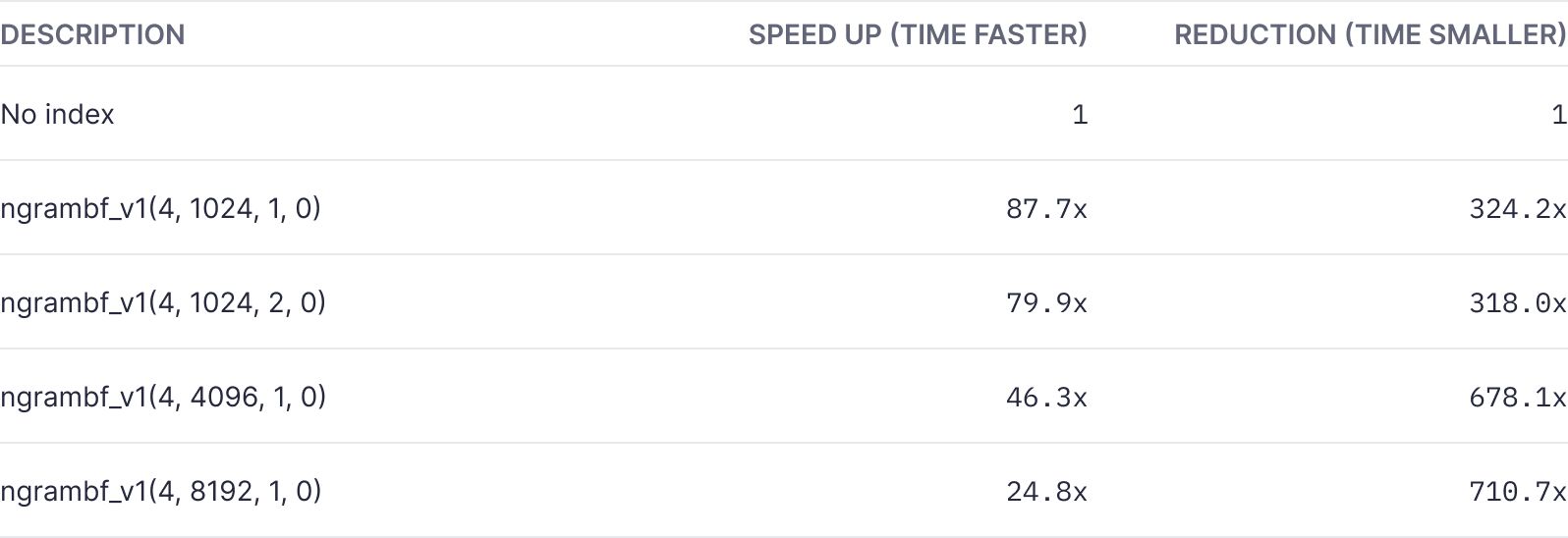Click the 24.8x speed up value
The width and height of the screenshot is (1568, 538).
(1046, 491)
